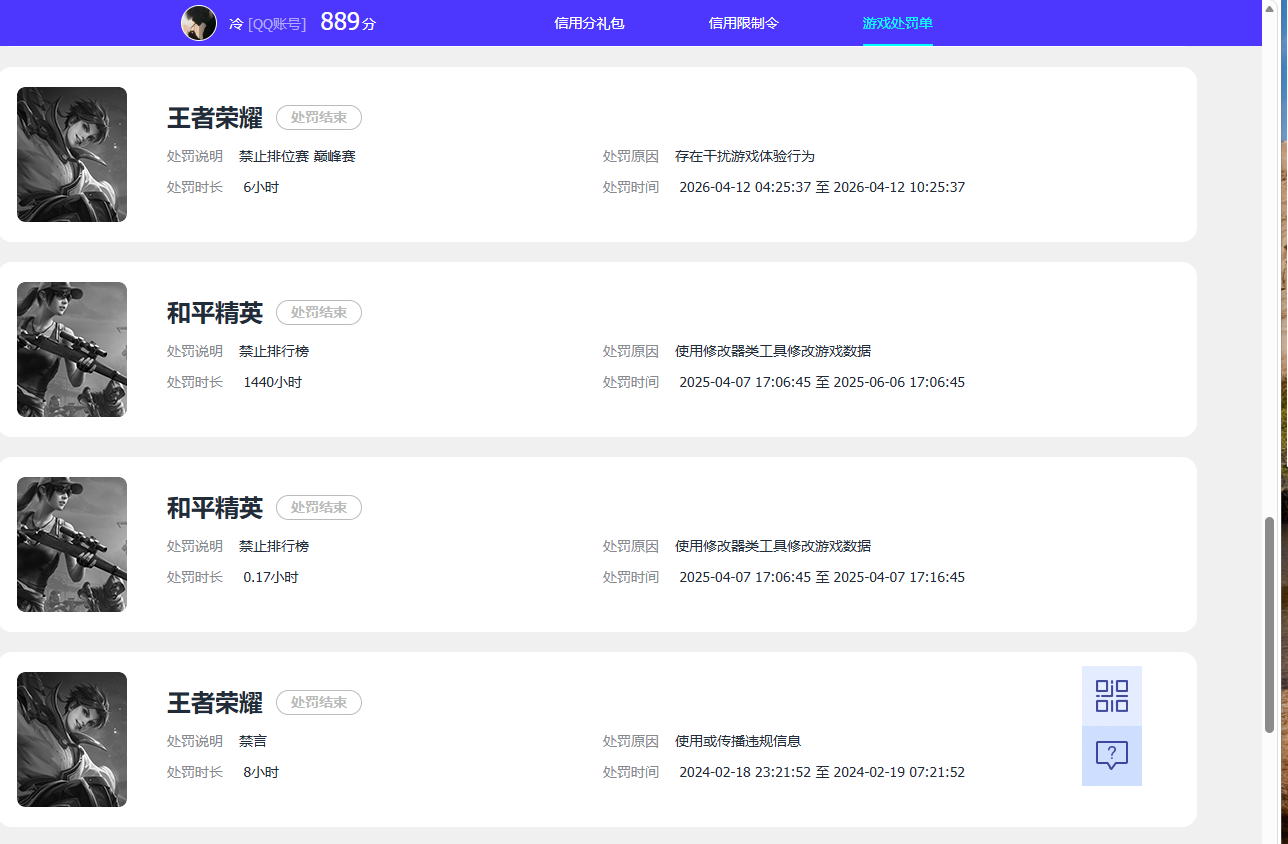Click the [QQ账号] account label

(277, 23)
